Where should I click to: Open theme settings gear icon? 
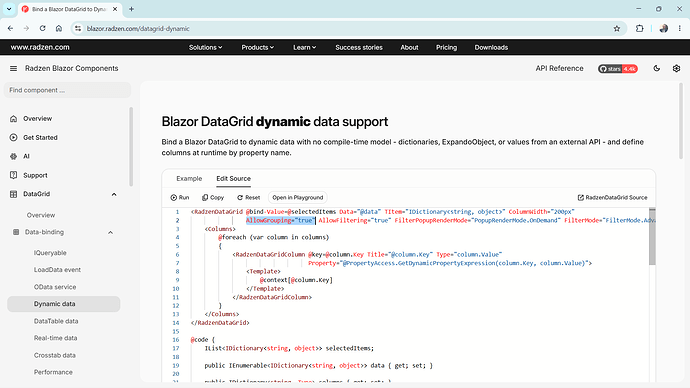pyautogui.click(x=676, y=68)
